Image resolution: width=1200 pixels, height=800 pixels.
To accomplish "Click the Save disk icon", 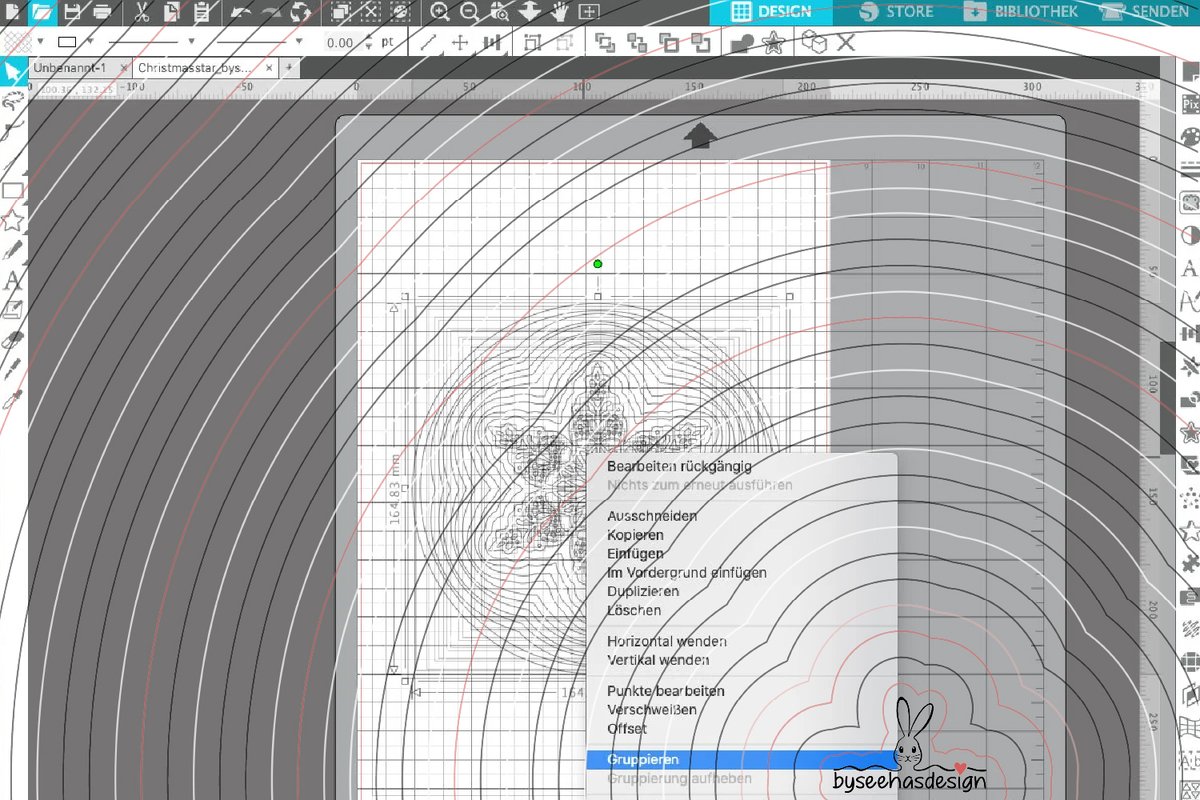I will [72, 13].
